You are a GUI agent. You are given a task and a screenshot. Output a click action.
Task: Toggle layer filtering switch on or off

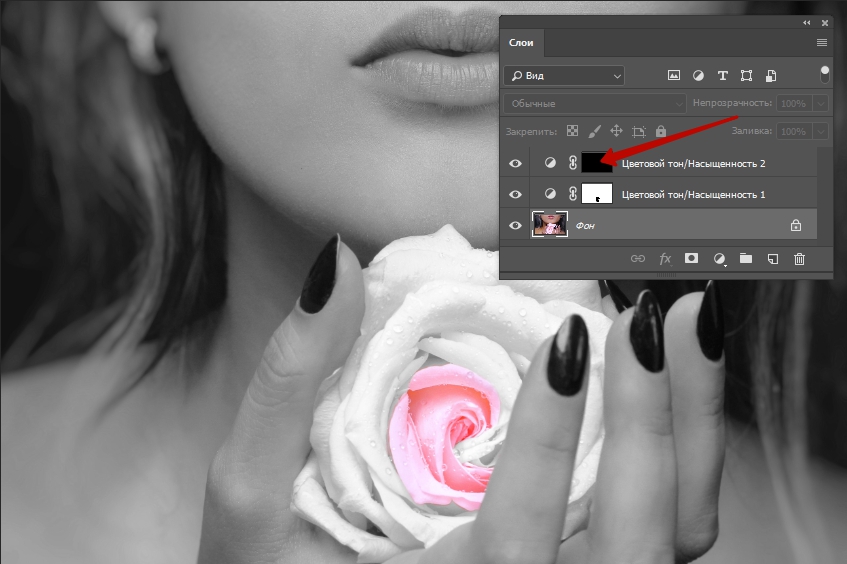click(824, 75)
